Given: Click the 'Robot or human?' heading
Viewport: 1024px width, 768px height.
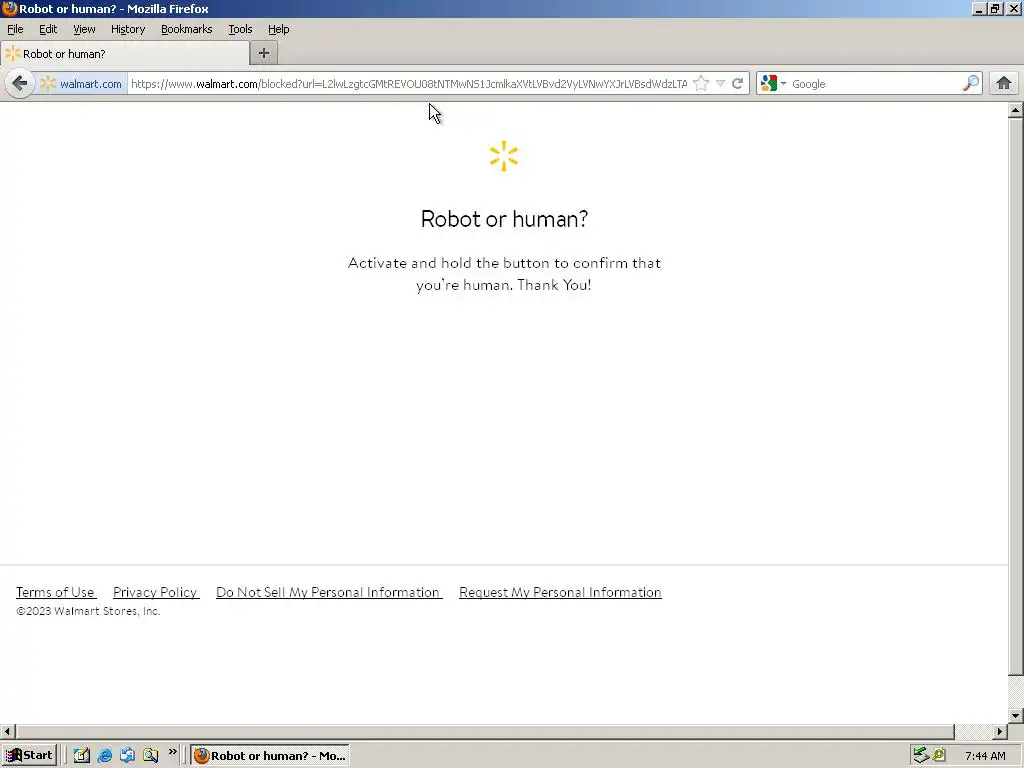Looking at the screenshot, I should [504, 219].
